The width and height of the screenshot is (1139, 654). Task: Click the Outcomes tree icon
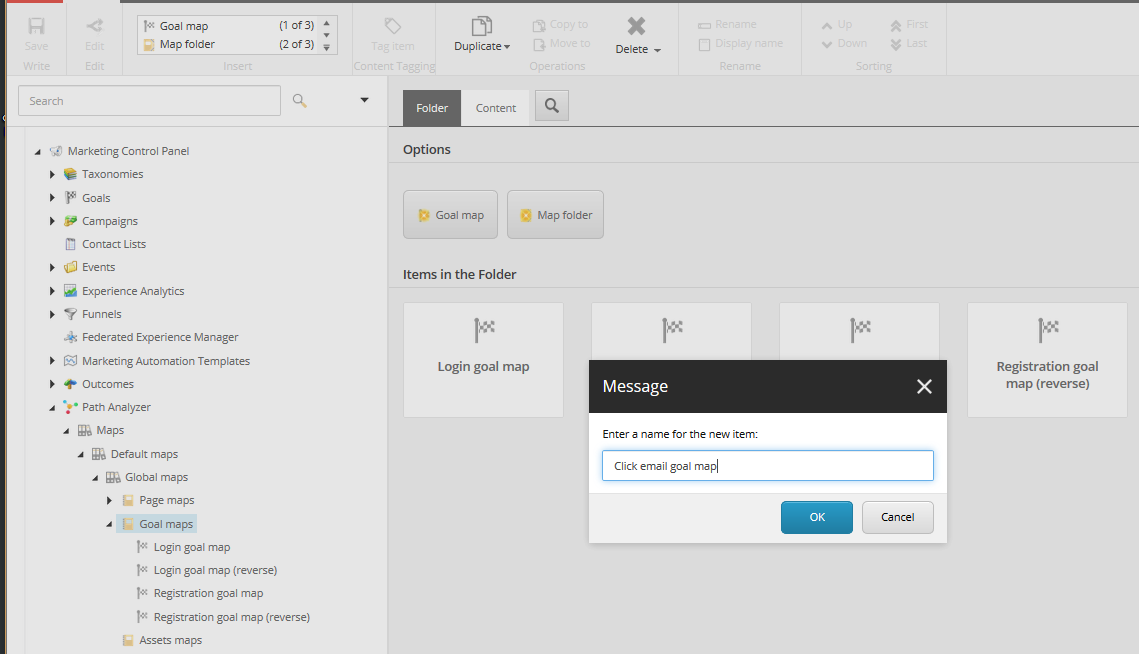click(70, 384)
